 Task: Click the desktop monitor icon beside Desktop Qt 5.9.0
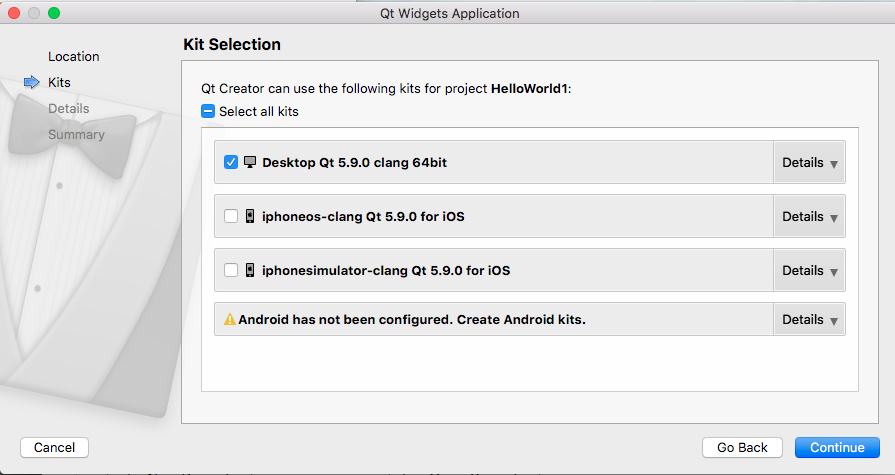click(x=250, y=162)
